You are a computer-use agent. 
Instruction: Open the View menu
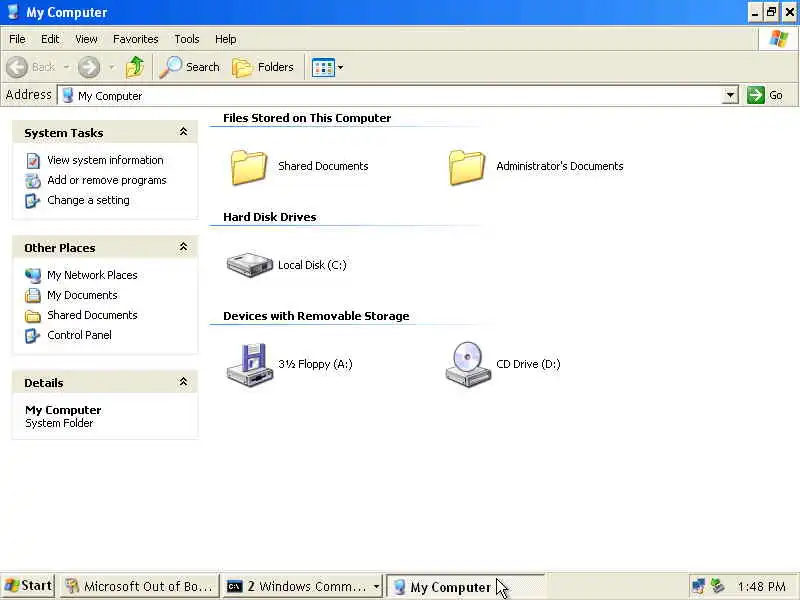[86, 39]
